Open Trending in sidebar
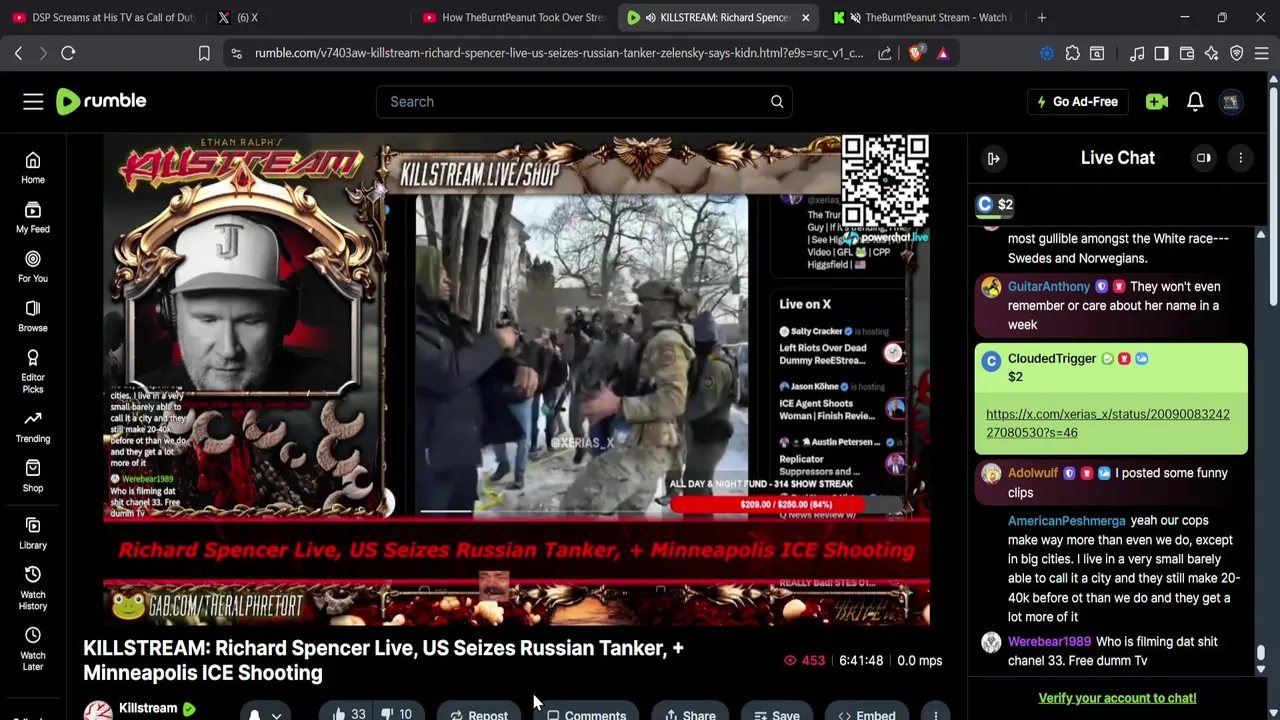The height and width of the screenshot is (720, 1280). click(x=33, y=427)
